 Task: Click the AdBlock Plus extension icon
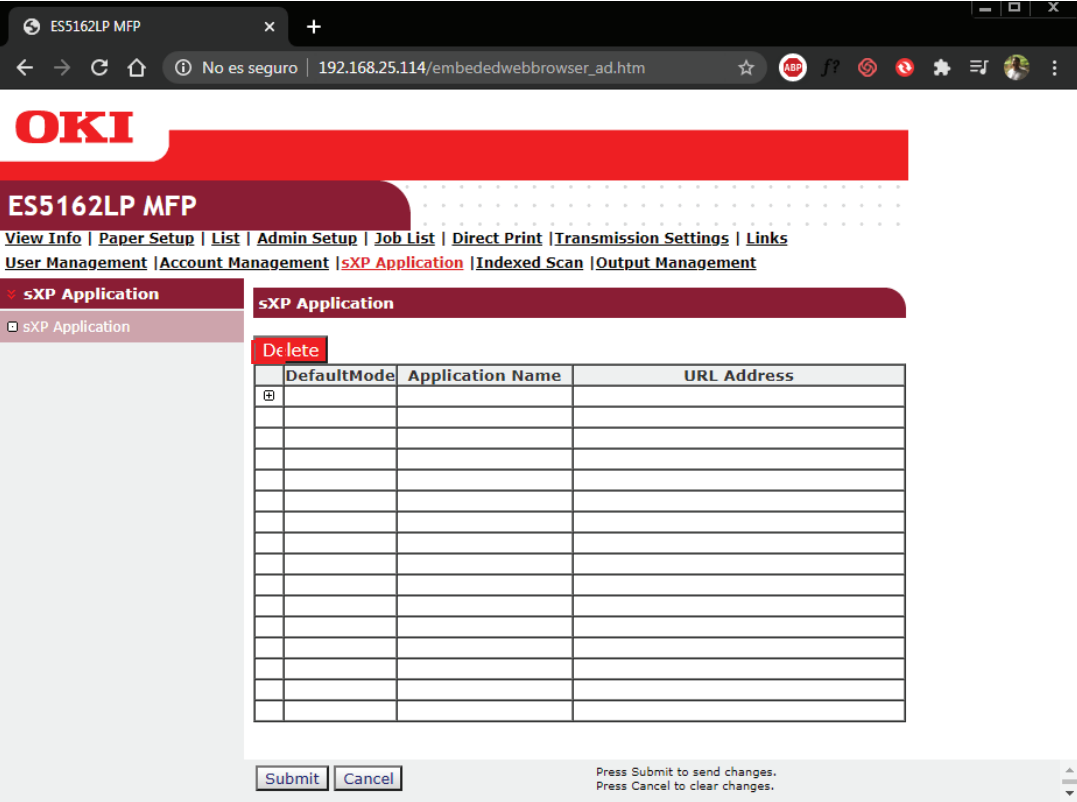[x=792, y=68]
